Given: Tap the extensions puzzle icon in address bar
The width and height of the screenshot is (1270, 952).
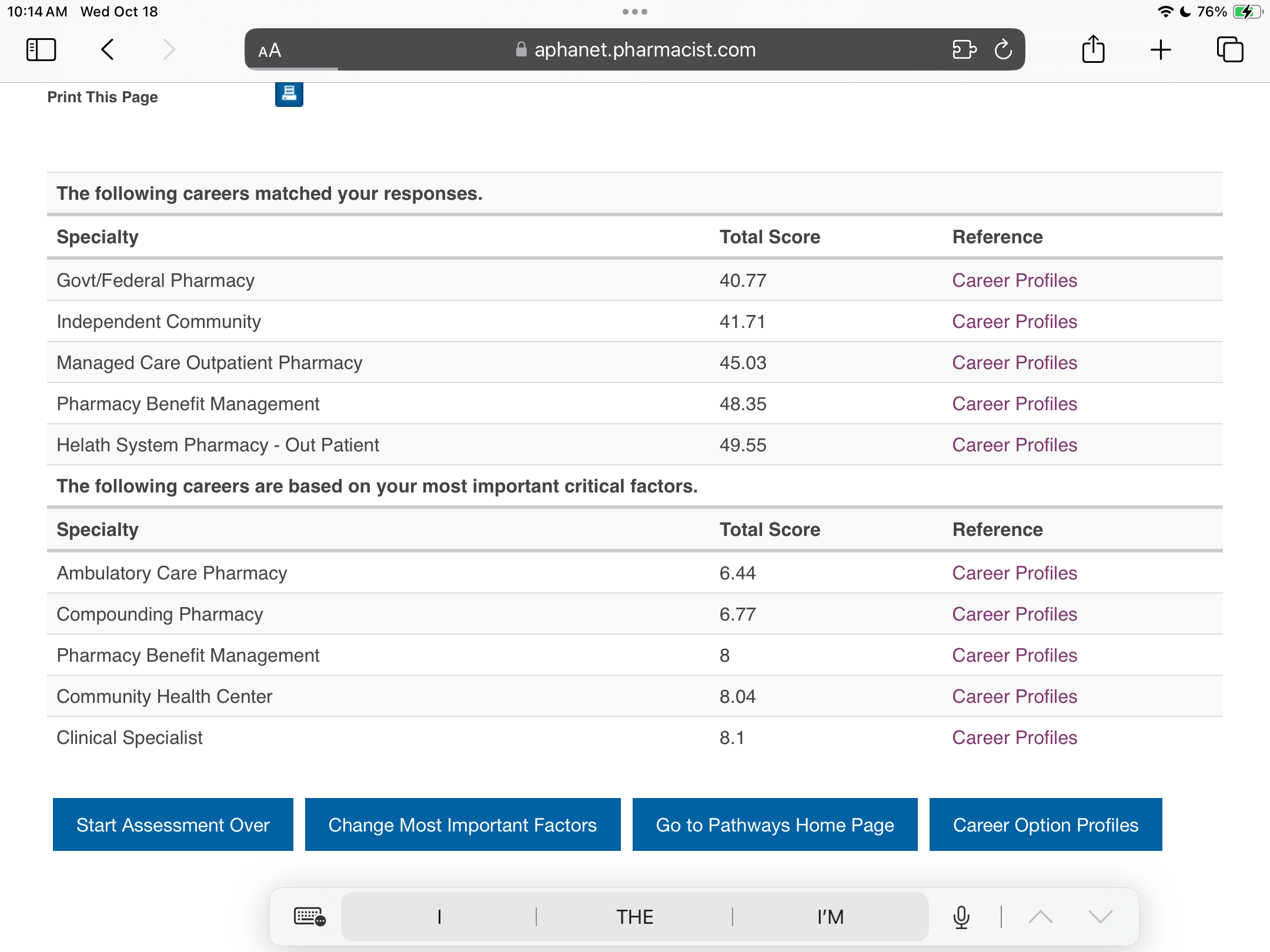Looking at the screenshot, I should pyautogui.click(x=964, y=49).
